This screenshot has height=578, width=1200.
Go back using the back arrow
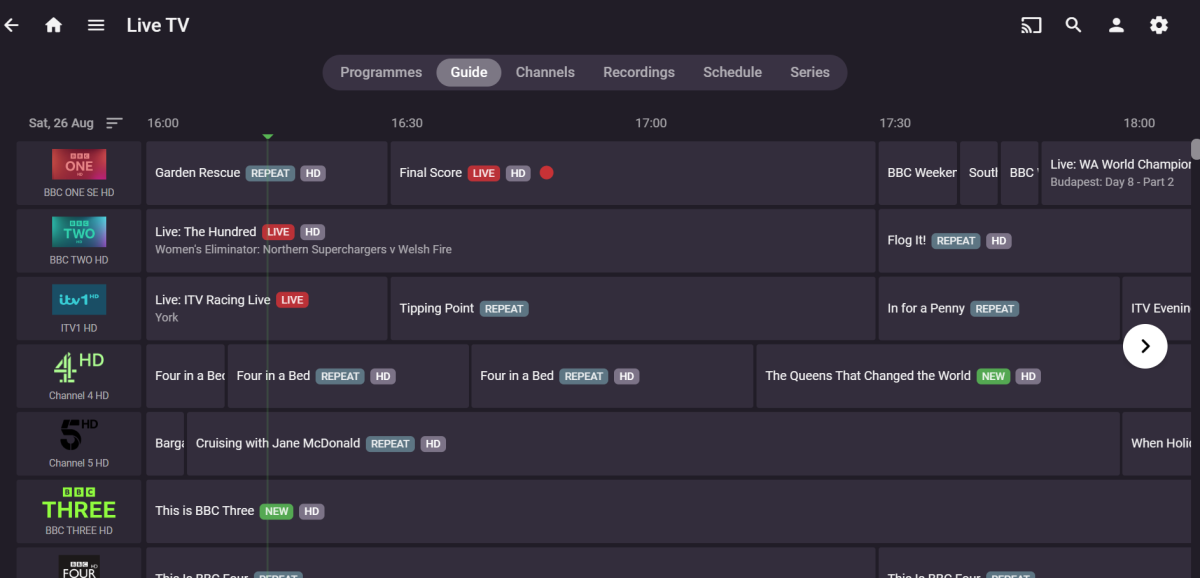(x=12, y=26)
